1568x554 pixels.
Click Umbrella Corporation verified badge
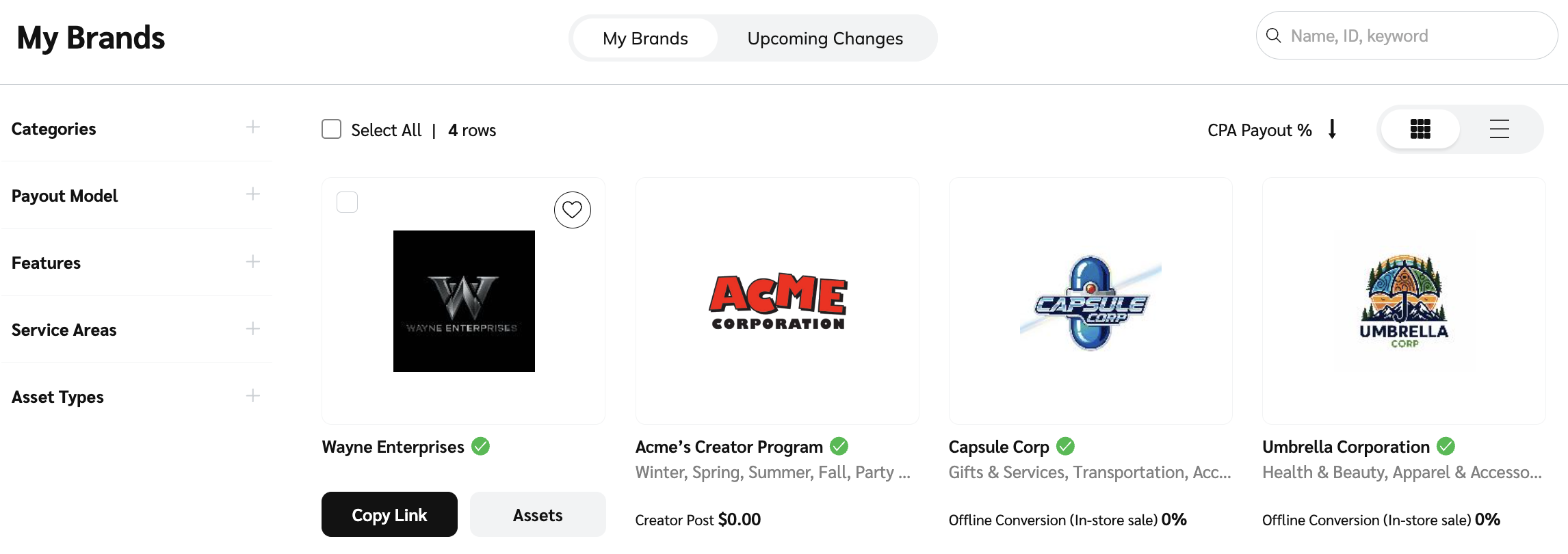click(1446, 447)
